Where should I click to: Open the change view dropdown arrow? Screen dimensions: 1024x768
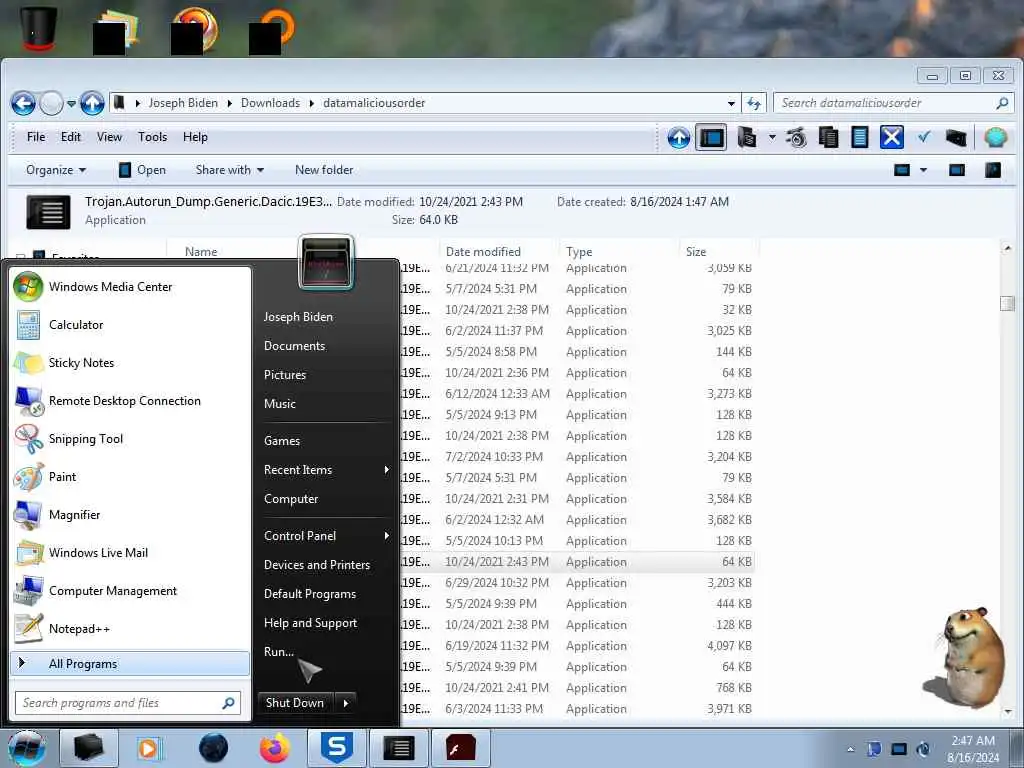coord(923,170)
